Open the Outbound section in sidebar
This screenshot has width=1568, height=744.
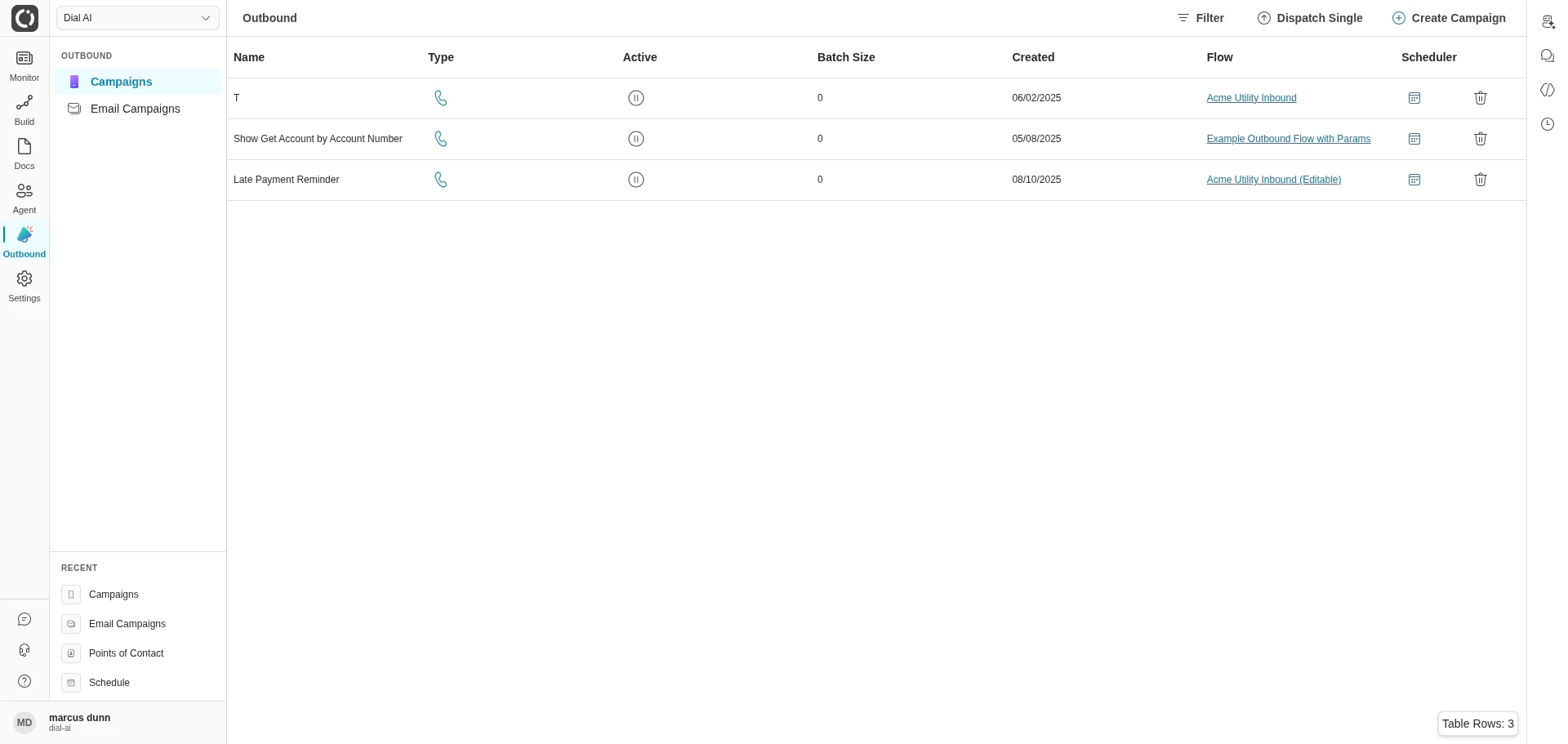tap(24, 243)
